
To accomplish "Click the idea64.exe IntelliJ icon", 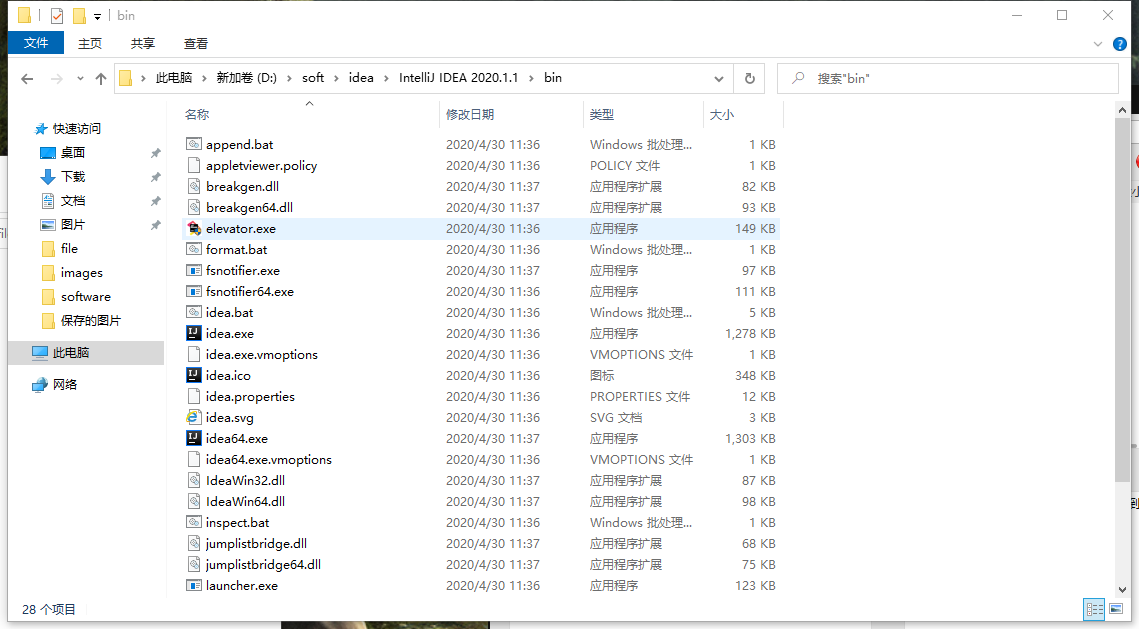I will 194,438.
